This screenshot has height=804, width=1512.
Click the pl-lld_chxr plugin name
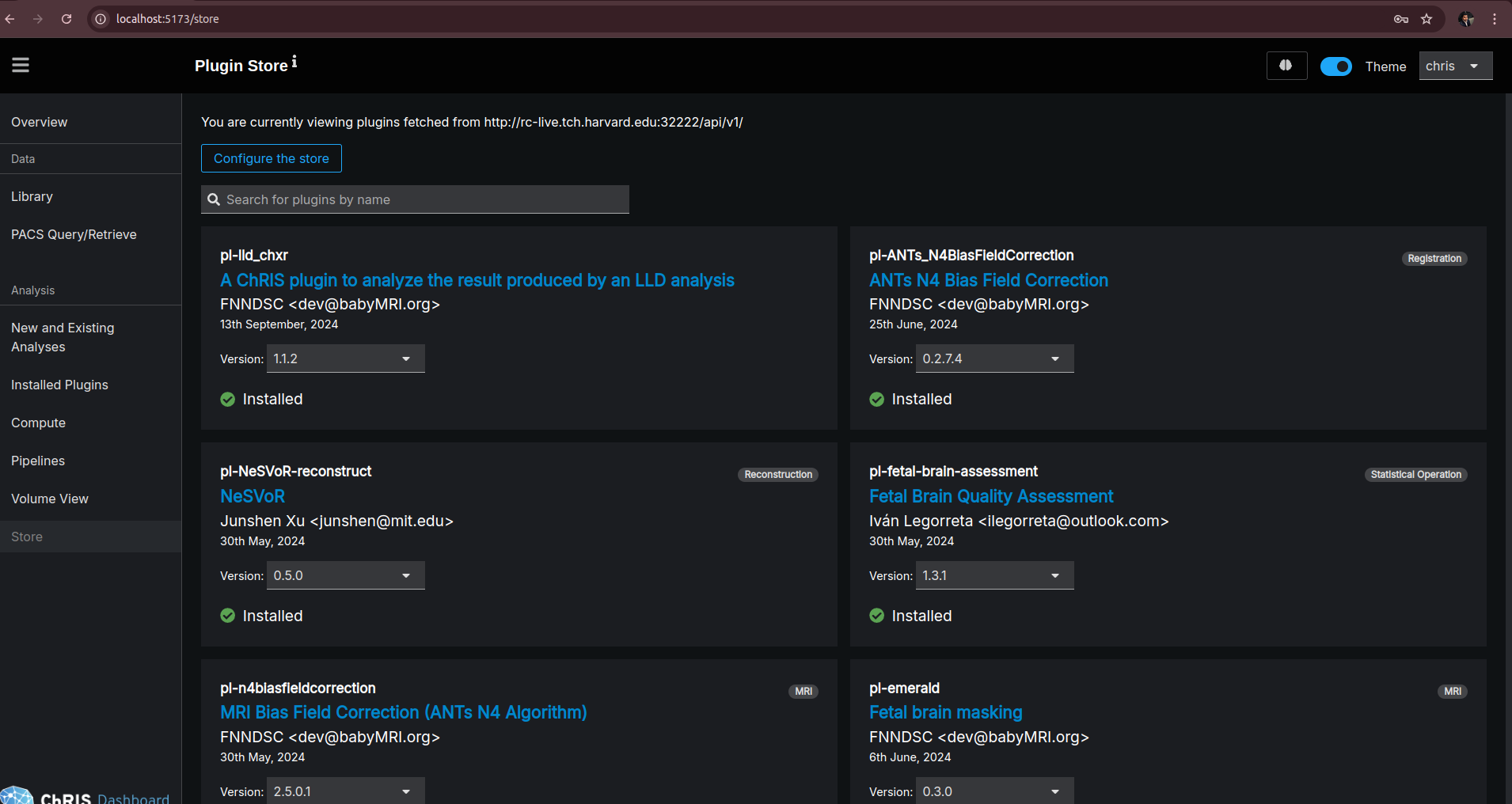(x=254, y=256)
